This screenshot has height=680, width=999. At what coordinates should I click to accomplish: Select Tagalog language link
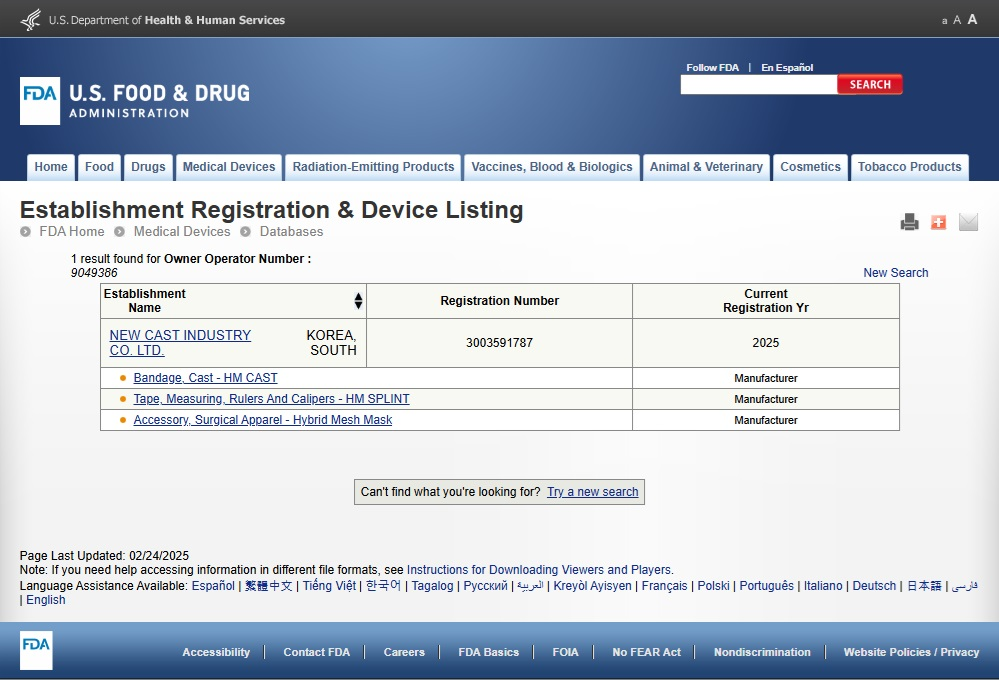[x=433, y=586]
